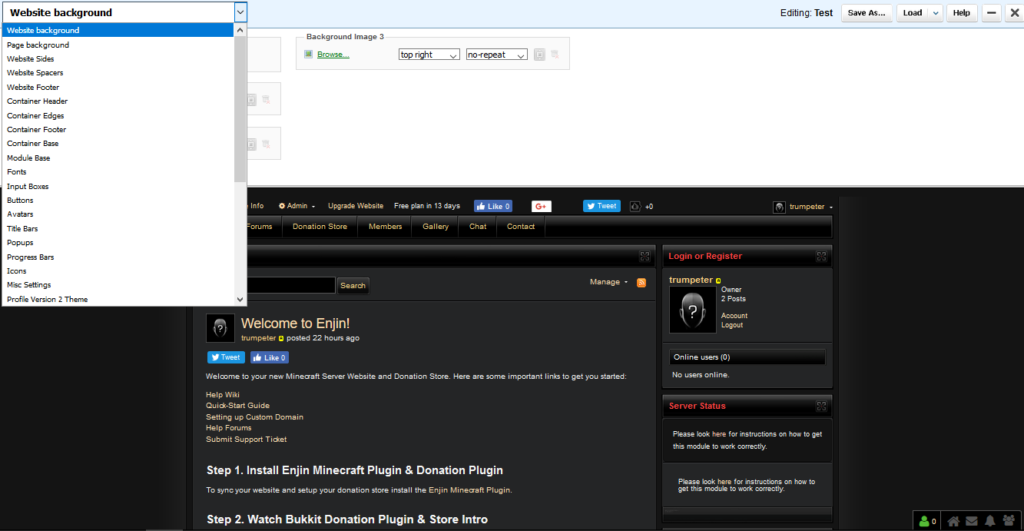1024x531 pixels.
Task: Click the green online friends icon
Action: point(924,521)
